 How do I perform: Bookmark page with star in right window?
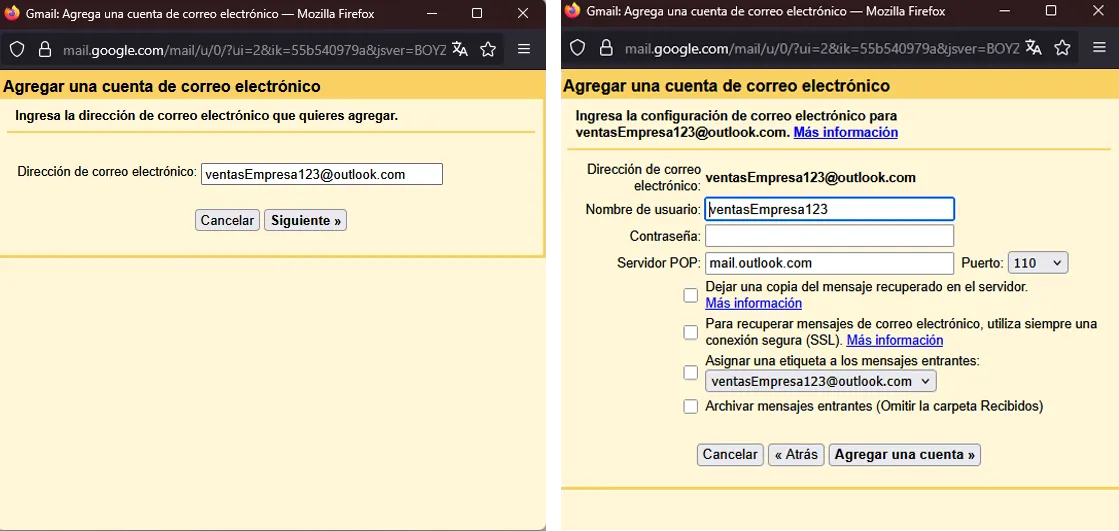point(1063,47)
